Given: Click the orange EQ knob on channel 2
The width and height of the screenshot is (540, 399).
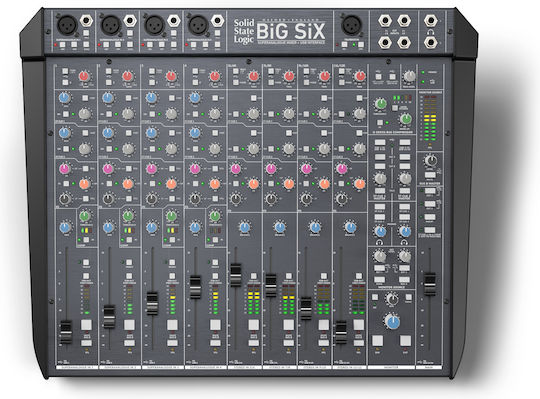Looking at the screenshot, I should click(128, 183).
